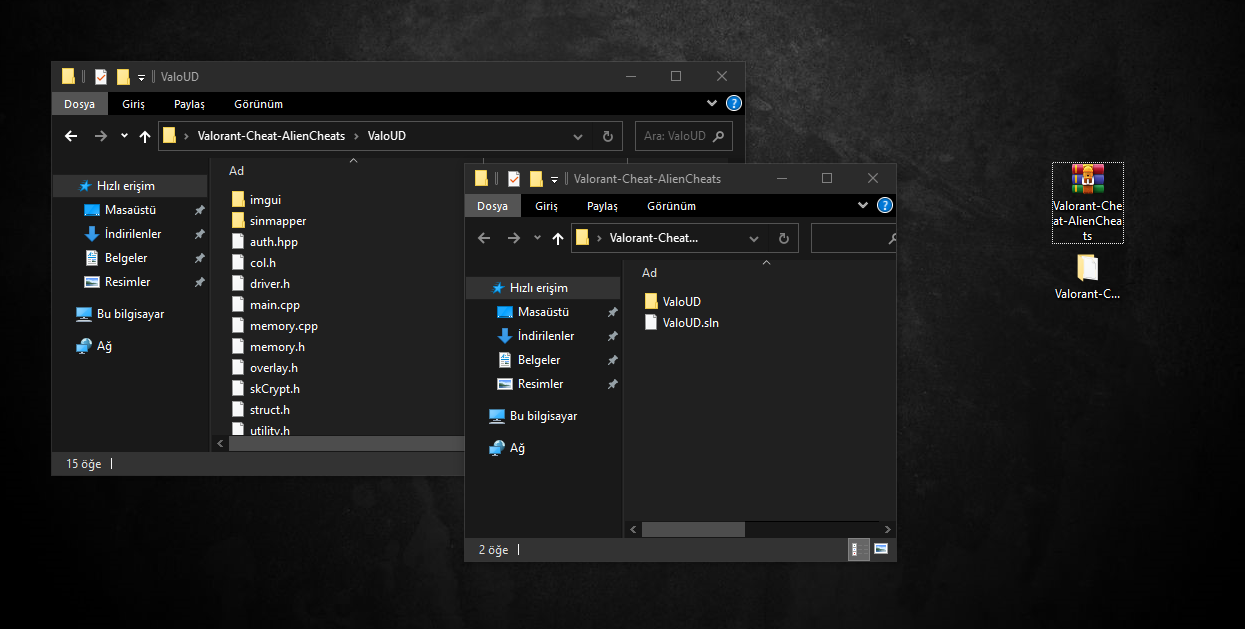Select Masaüstü in front window sidebar

coord(543,312)
